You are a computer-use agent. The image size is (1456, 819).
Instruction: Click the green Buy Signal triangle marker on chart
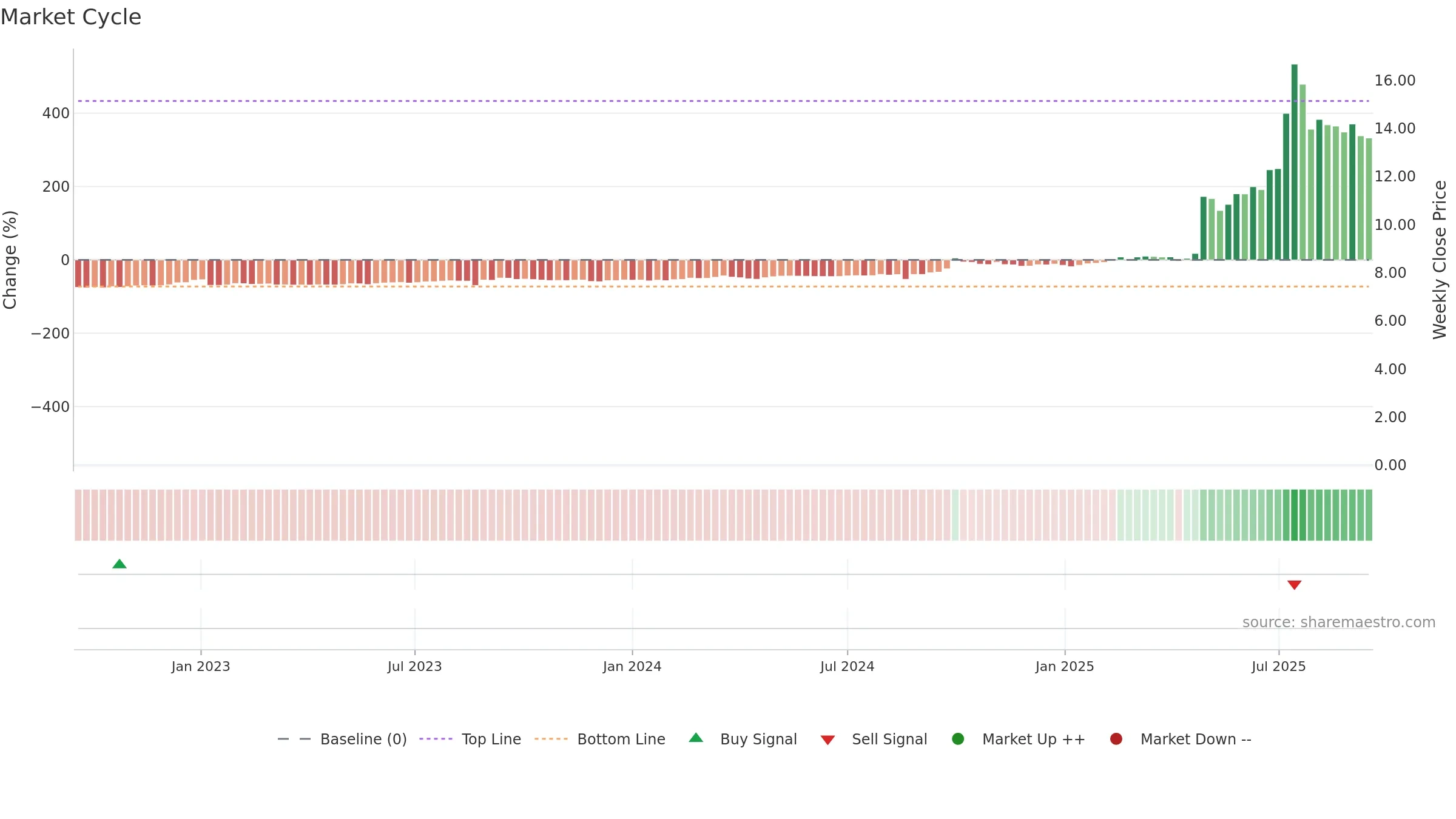coord(120,564)
